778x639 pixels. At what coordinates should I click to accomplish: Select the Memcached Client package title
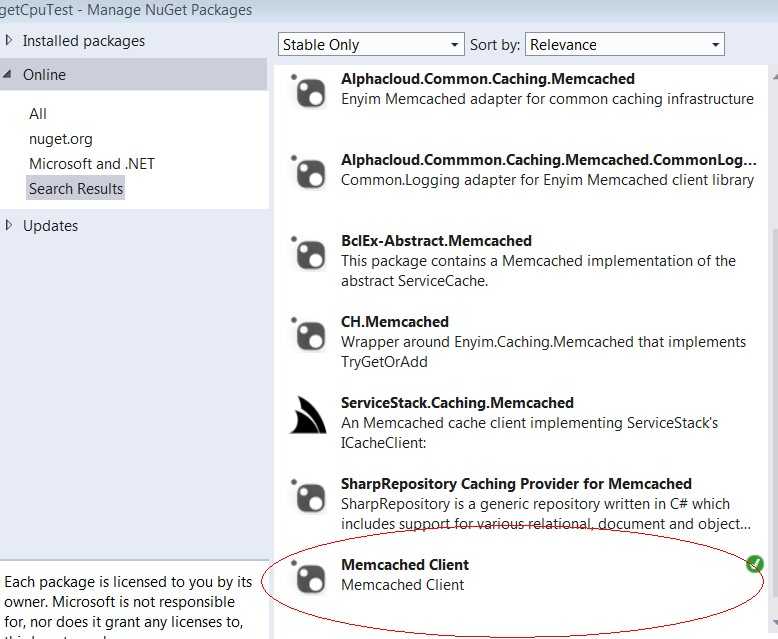pyautogui.click(x=405, y=565)
